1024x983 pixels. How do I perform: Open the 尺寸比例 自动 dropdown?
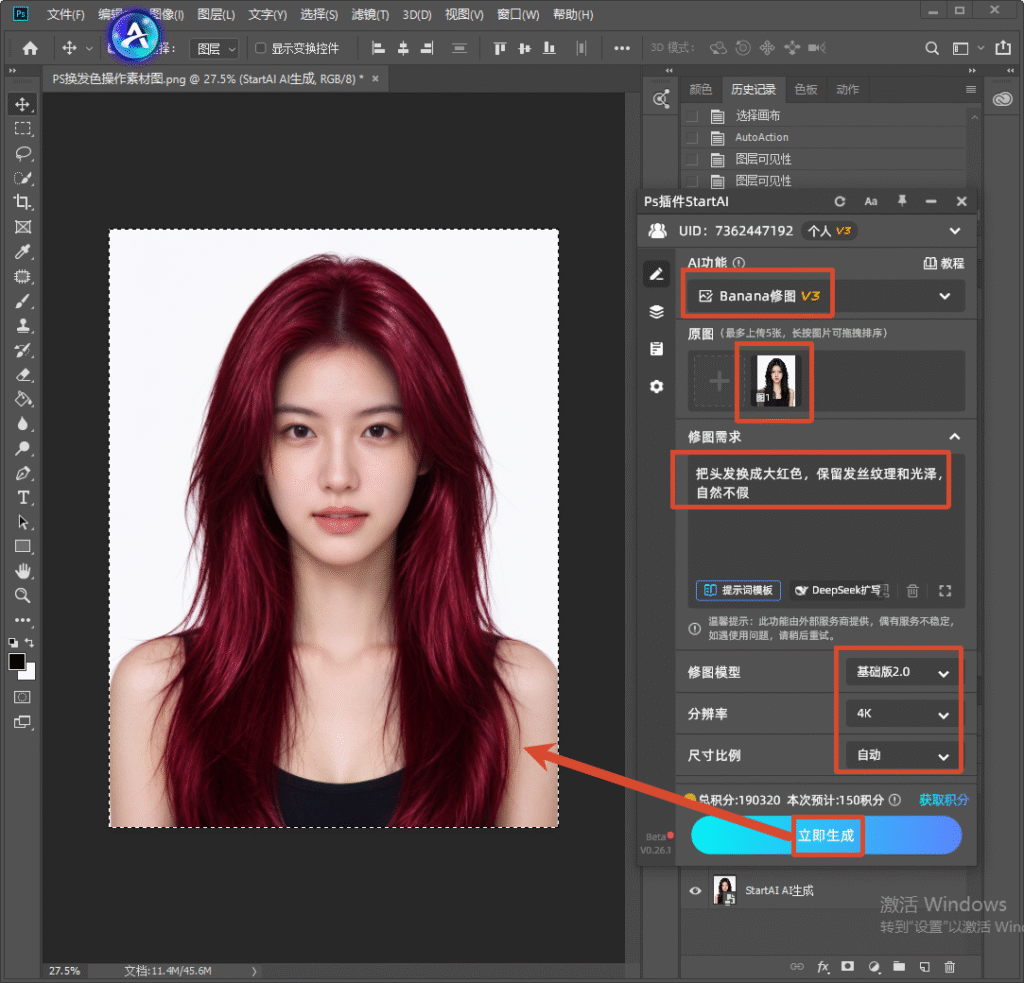coord(902,756)
